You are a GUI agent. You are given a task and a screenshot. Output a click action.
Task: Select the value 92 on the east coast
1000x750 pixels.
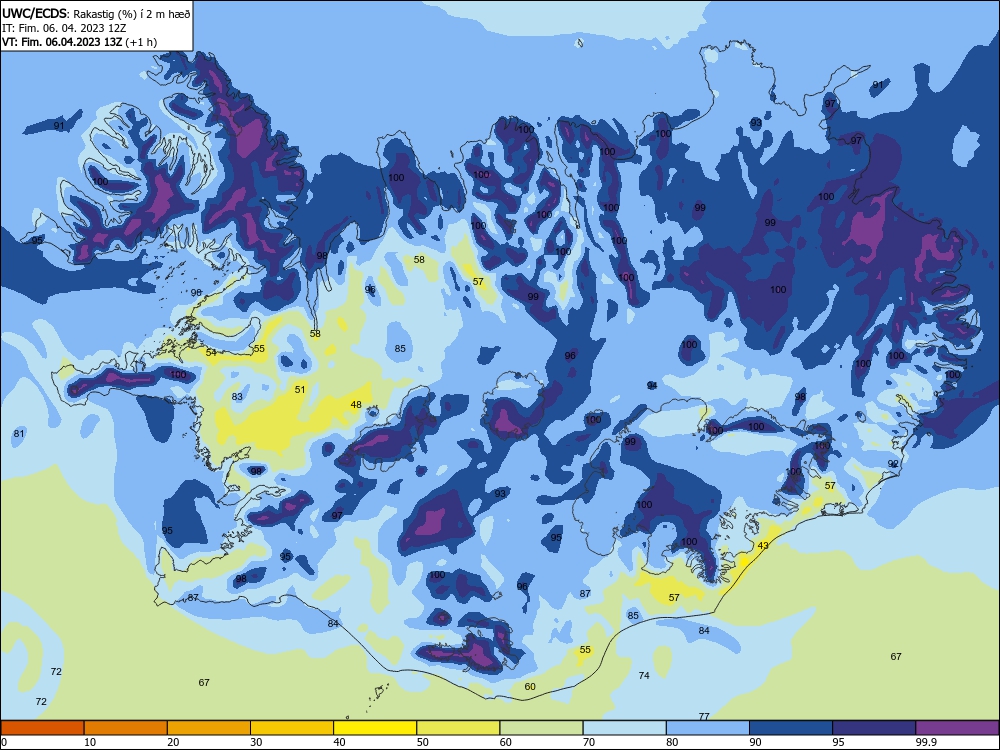coord(893,464)
